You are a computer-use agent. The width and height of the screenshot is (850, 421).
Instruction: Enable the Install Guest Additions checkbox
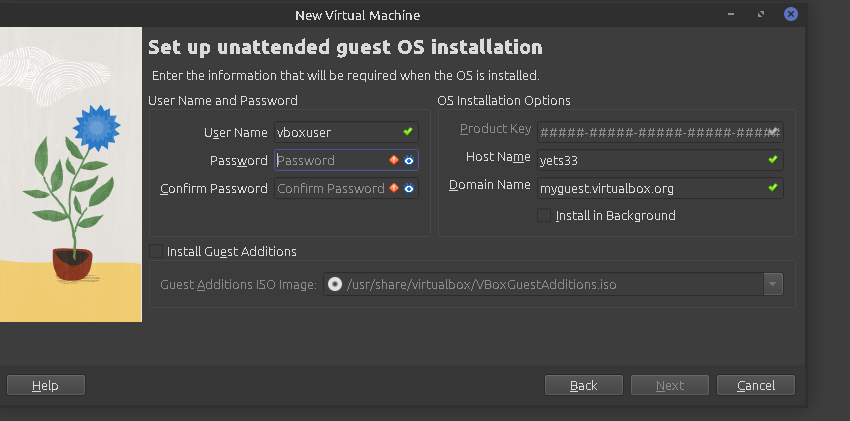156,252
